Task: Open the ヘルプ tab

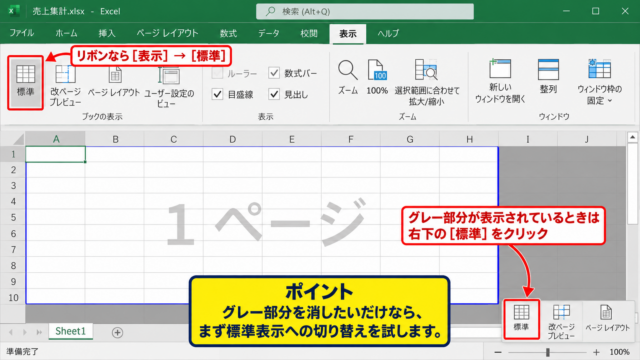Action: click(388, 33)
